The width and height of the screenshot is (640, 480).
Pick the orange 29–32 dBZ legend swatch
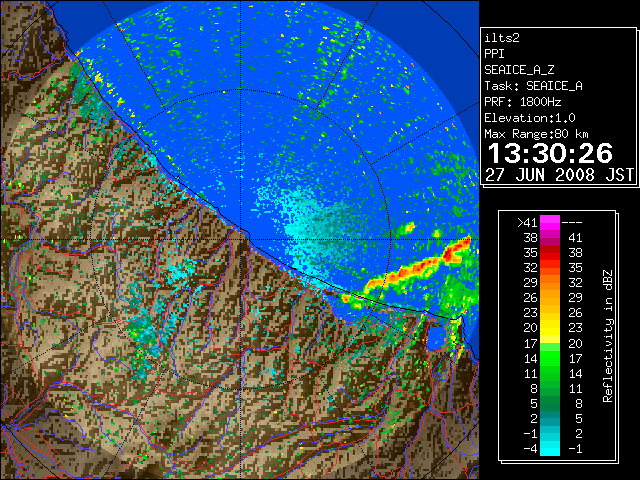point(549,283)
